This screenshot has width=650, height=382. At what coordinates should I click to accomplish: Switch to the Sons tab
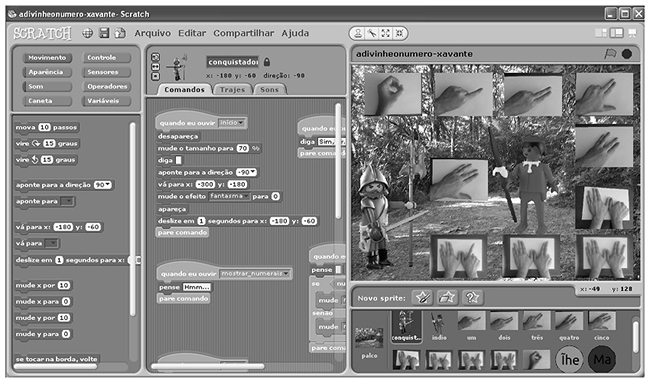[269, 89]
